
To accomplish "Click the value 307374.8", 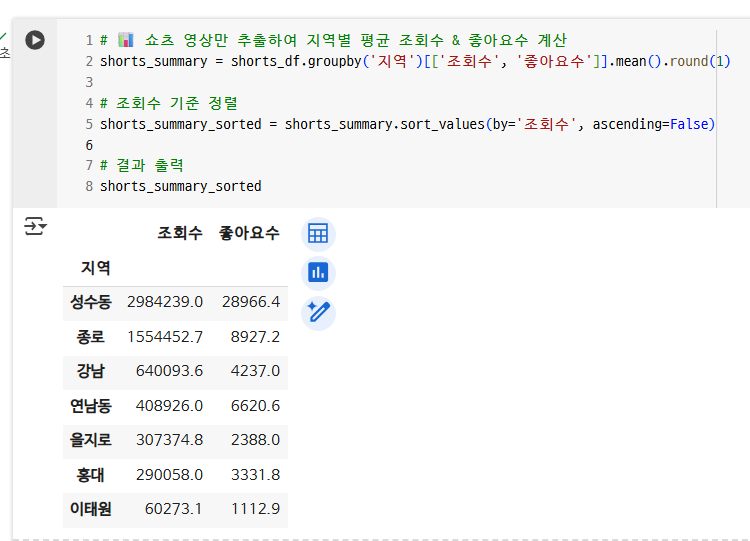I will point(169,440).
